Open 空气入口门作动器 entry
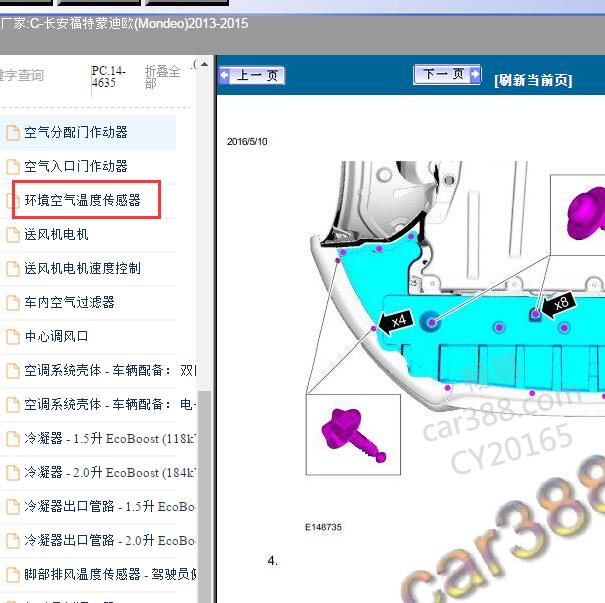This screenshot has width=605, height=603. pos(76,166)
